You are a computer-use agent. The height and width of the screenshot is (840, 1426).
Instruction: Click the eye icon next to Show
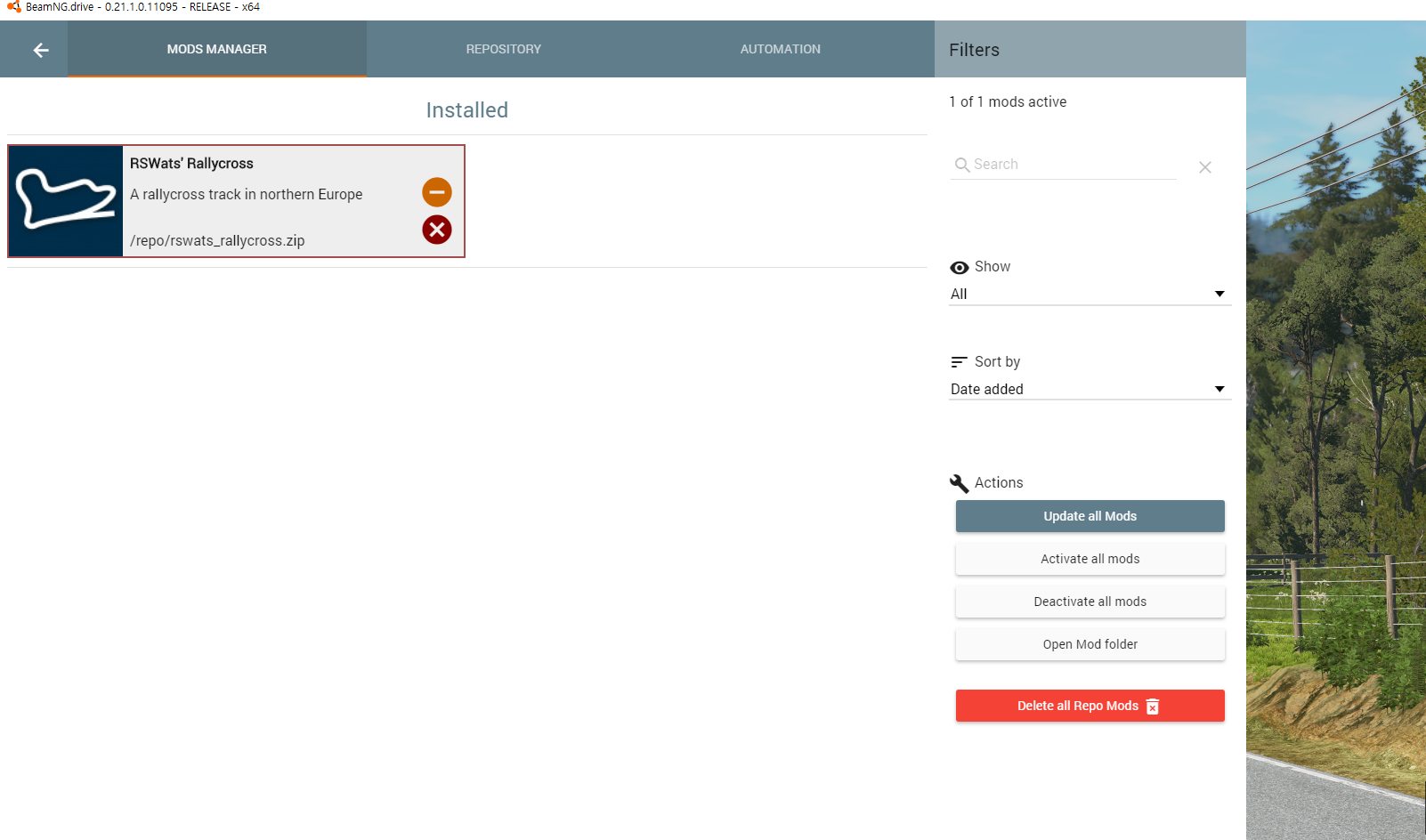click(x=960, y=268)
